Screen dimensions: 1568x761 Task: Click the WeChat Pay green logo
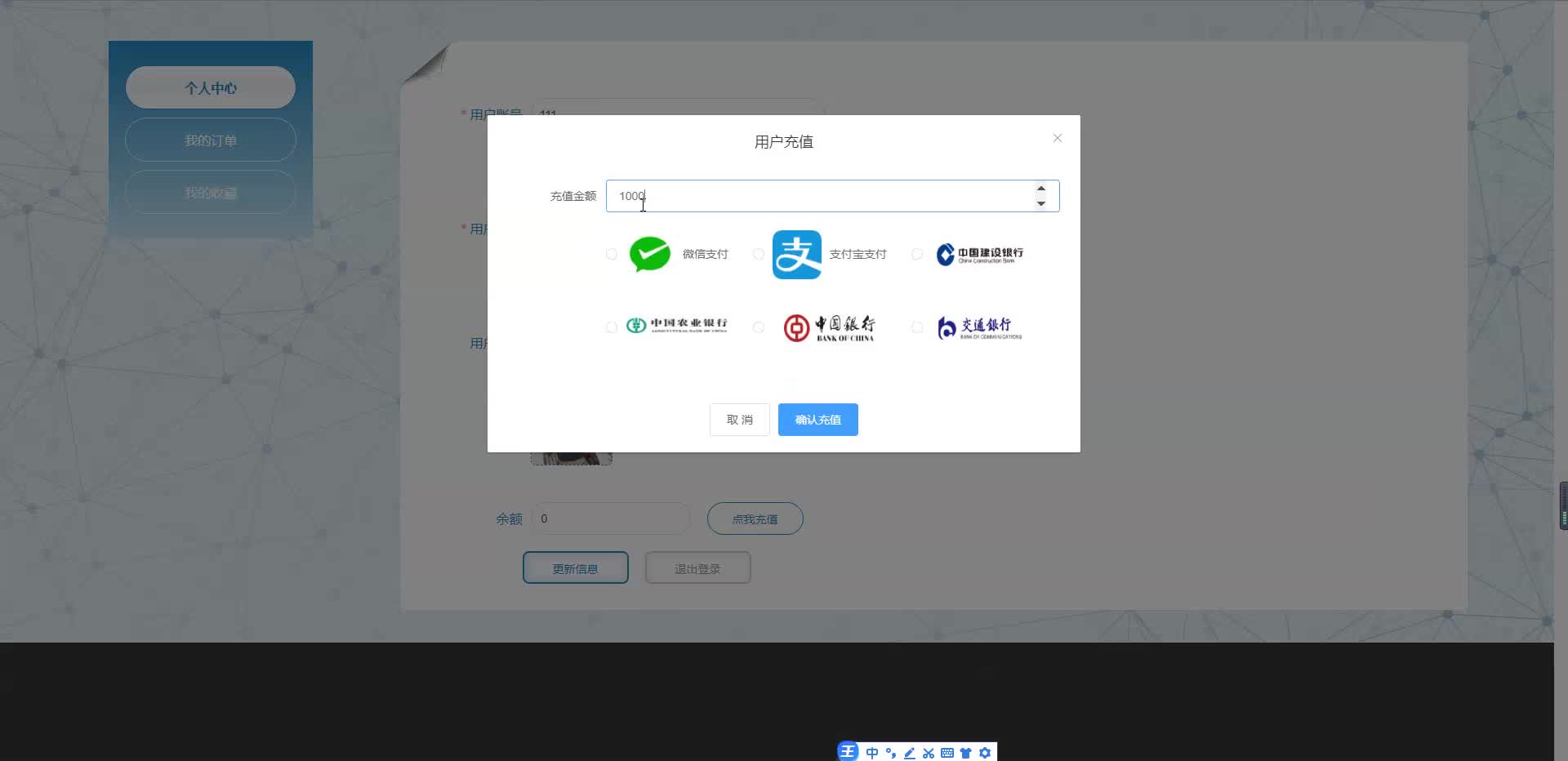(649, 254)
